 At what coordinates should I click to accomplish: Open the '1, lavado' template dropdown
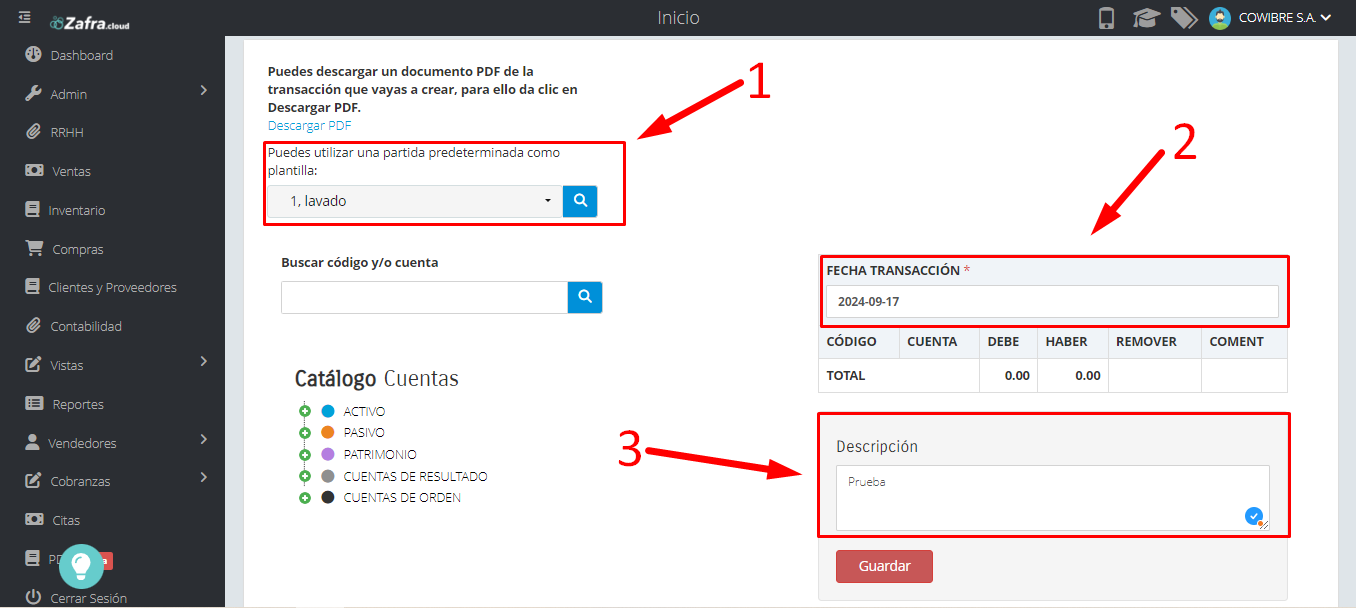414,201
